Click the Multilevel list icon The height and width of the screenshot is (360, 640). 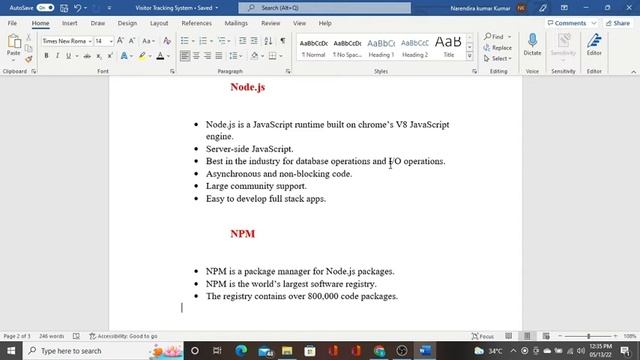pyautogui.click(x=222, y=41)
